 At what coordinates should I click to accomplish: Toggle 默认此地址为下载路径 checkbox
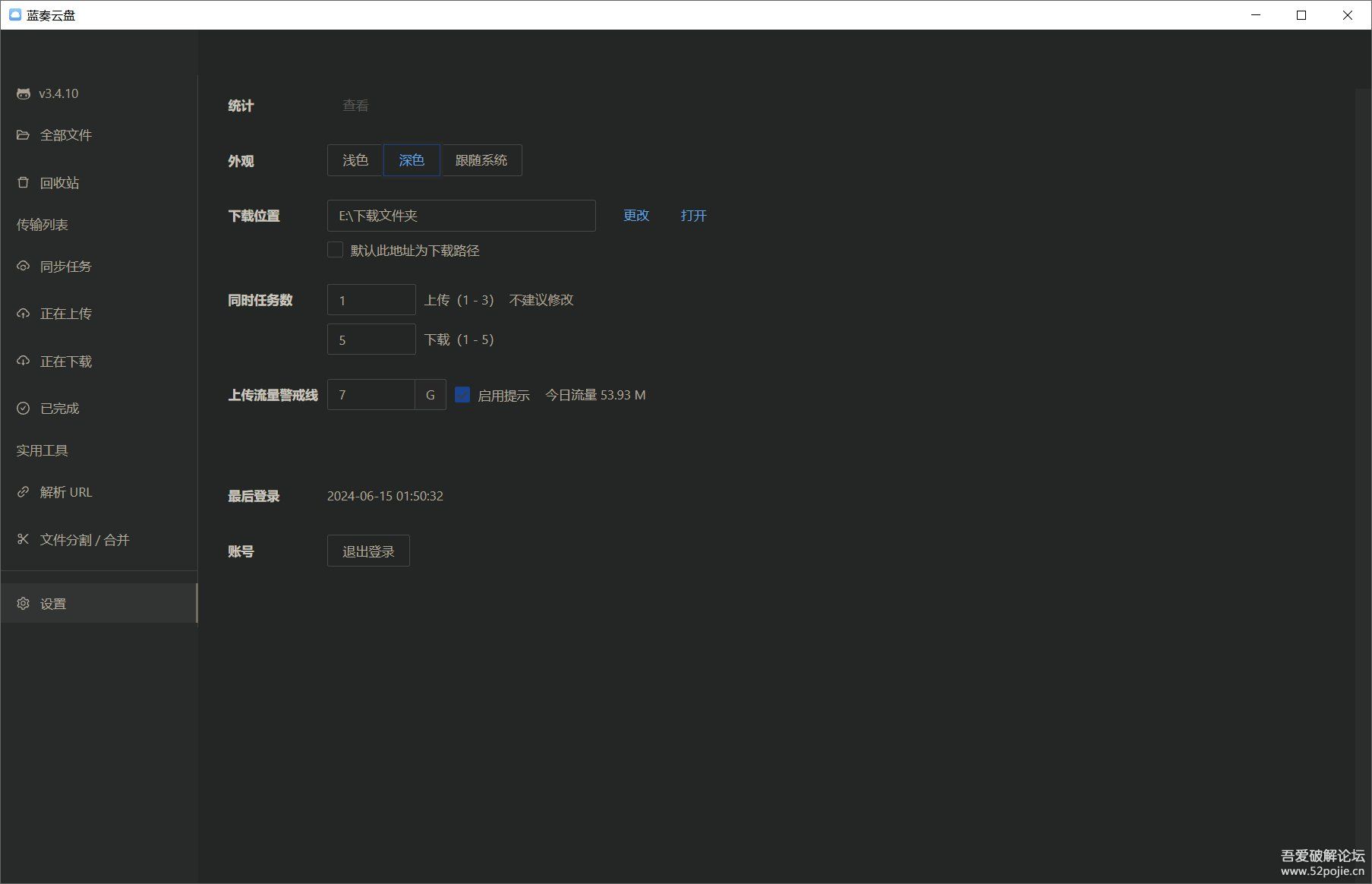335,250
